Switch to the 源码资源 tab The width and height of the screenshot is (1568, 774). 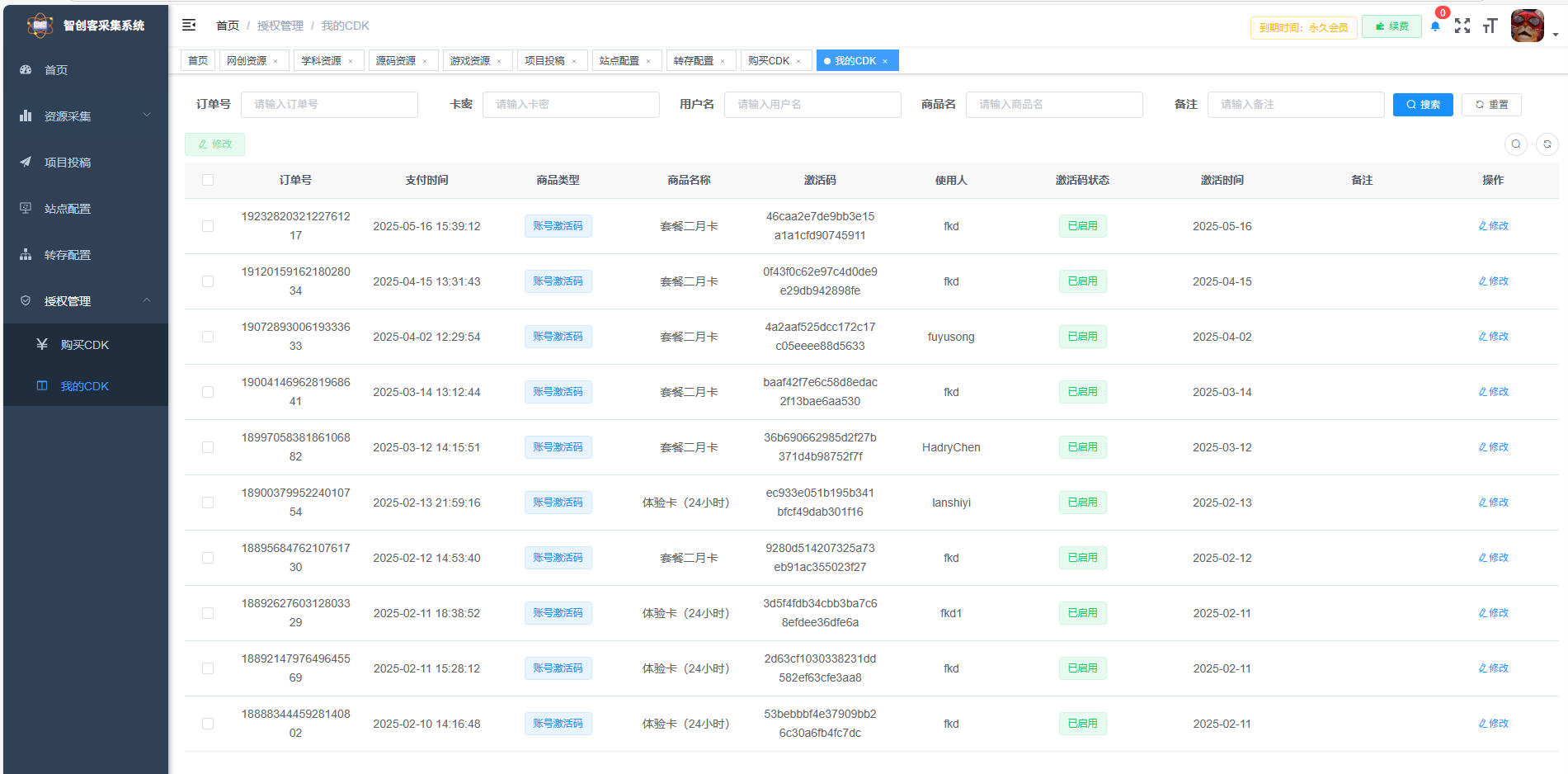tap(396, 61)
